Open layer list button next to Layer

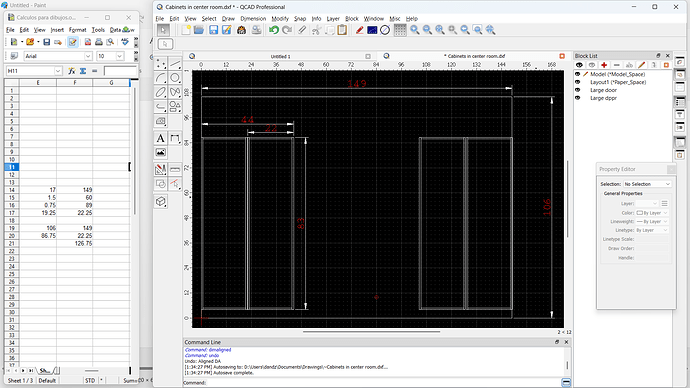(x=664, y=204)
